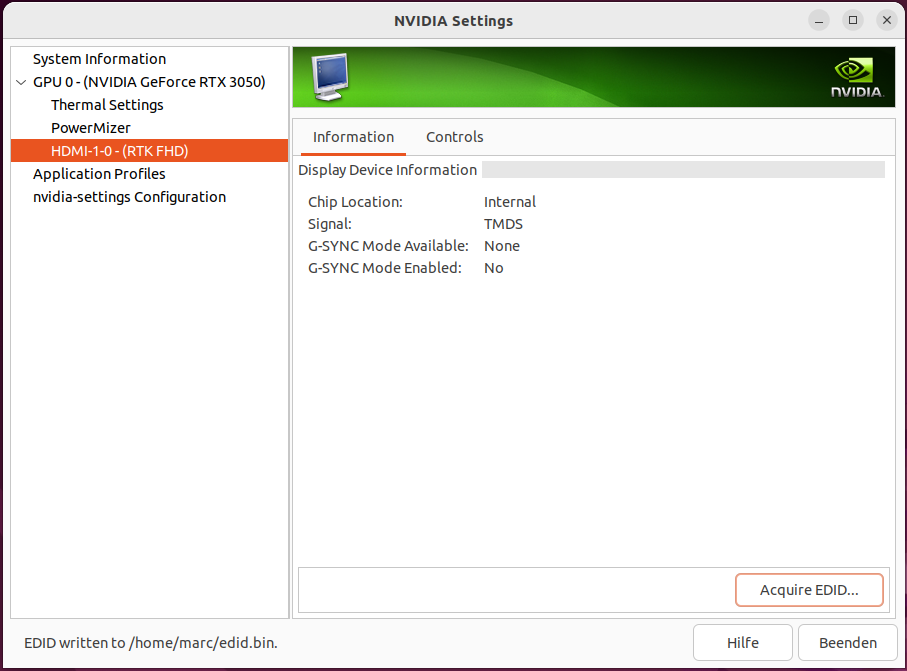Screen dimensions: 907x671
Task: Open nvidia-settings Configuration page
Action: click(130, 197)
